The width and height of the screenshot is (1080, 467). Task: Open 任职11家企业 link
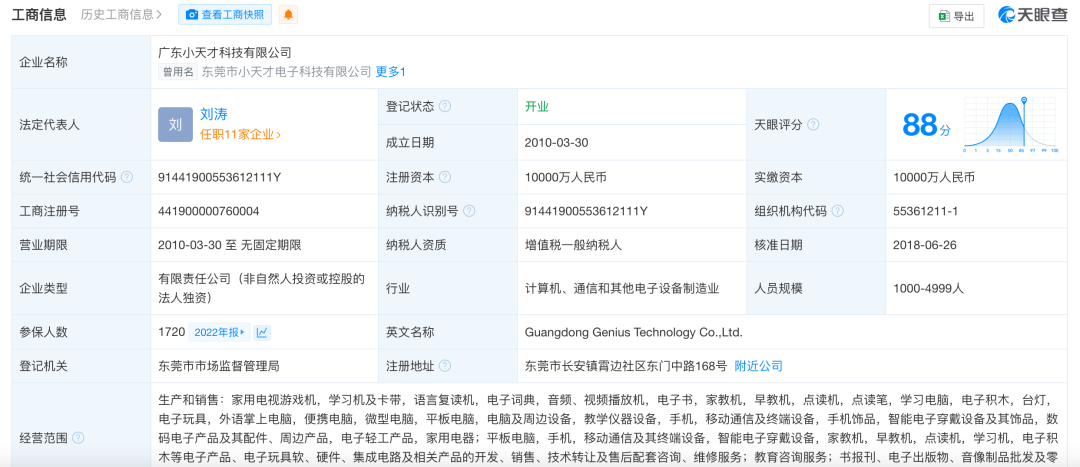coord(240,135)
